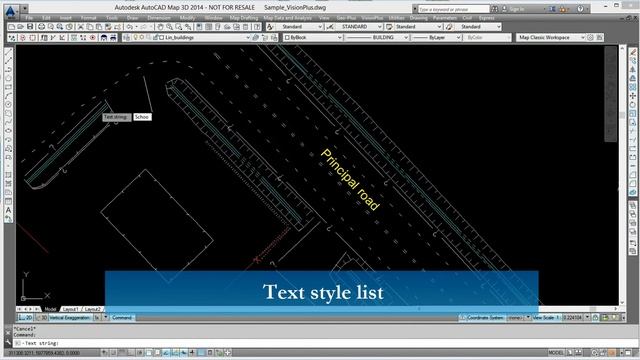Click the Multileader Style icon
640x360 pixels.
point(449,27)
